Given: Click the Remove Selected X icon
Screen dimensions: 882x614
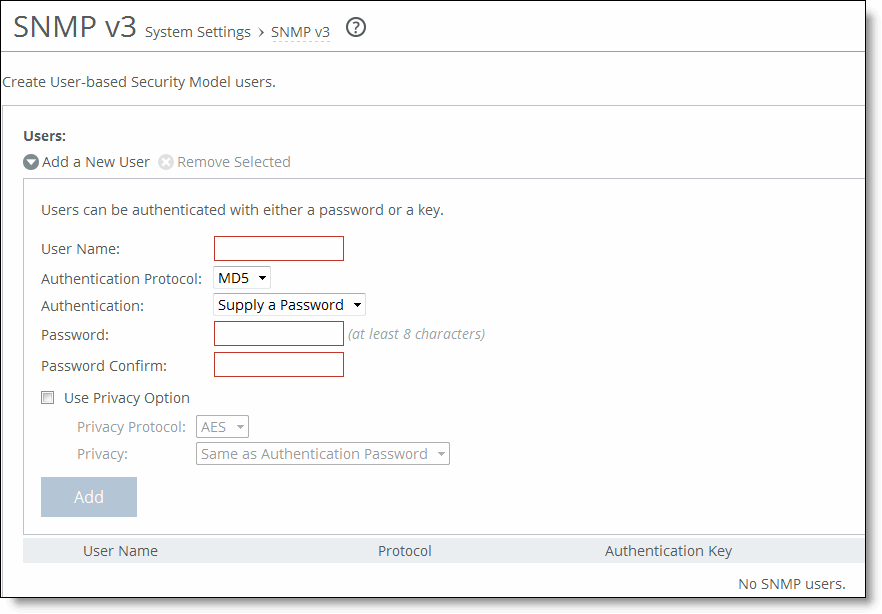Looking at the screenshot, I should [166, 161].
